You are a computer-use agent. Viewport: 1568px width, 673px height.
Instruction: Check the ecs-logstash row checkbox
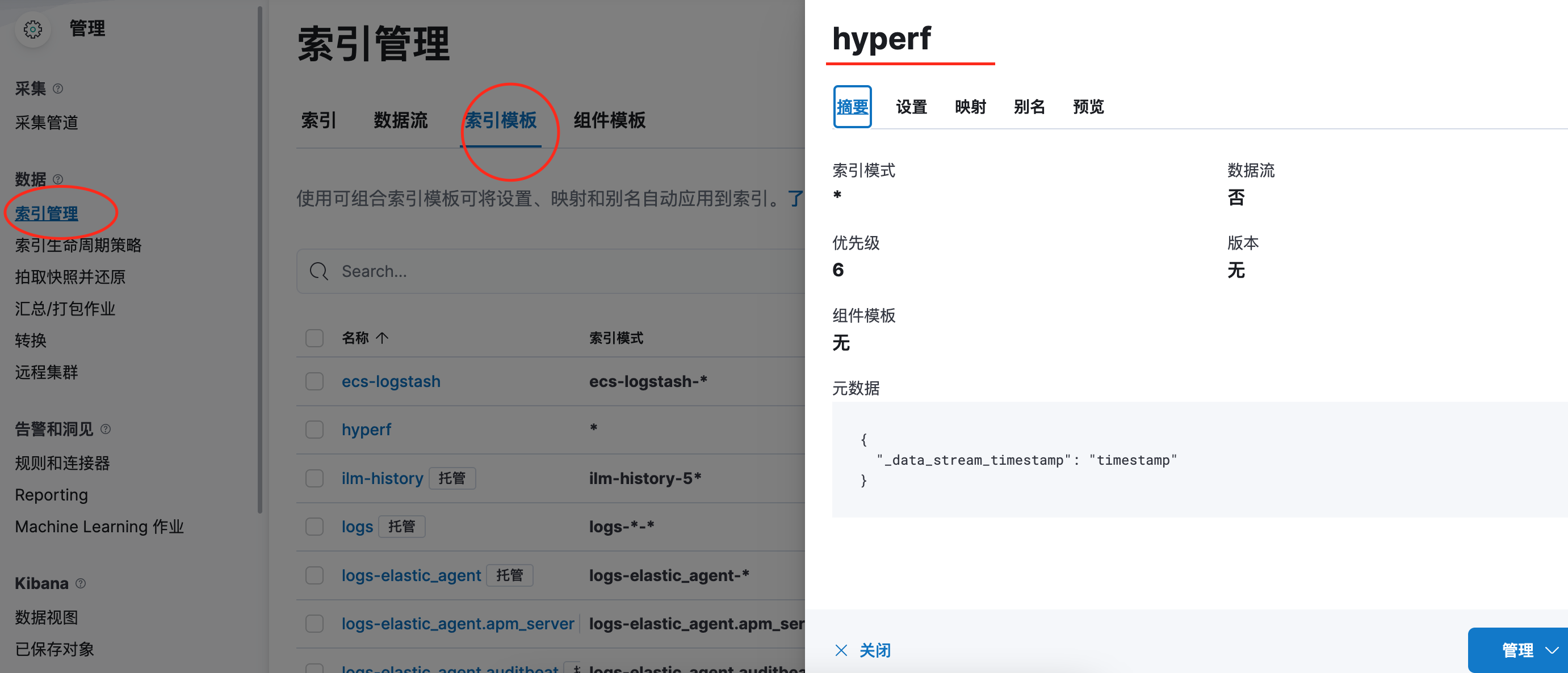click(x=314, y=381)
